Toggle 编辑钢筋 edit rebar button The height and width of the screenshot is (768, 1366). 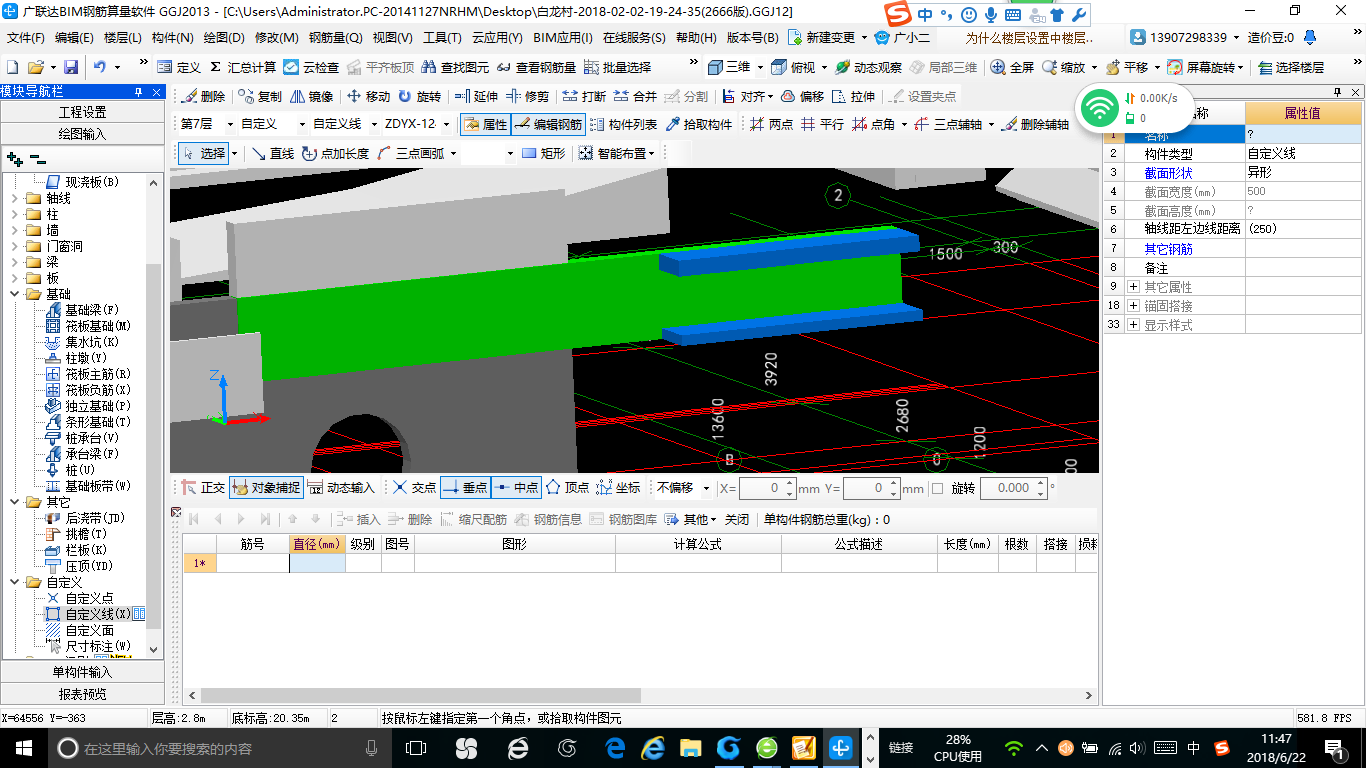tap(548, 125)
